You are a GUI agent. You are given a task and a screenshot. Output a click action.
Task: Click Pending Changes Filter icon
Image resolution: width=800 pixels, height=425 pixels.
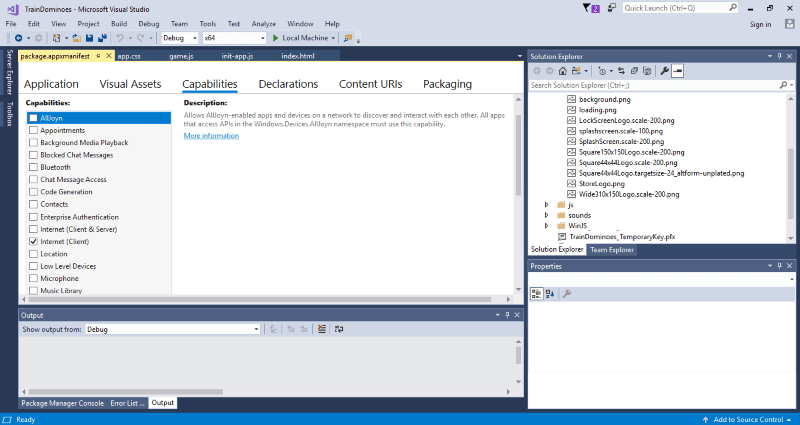coord(602,71)
